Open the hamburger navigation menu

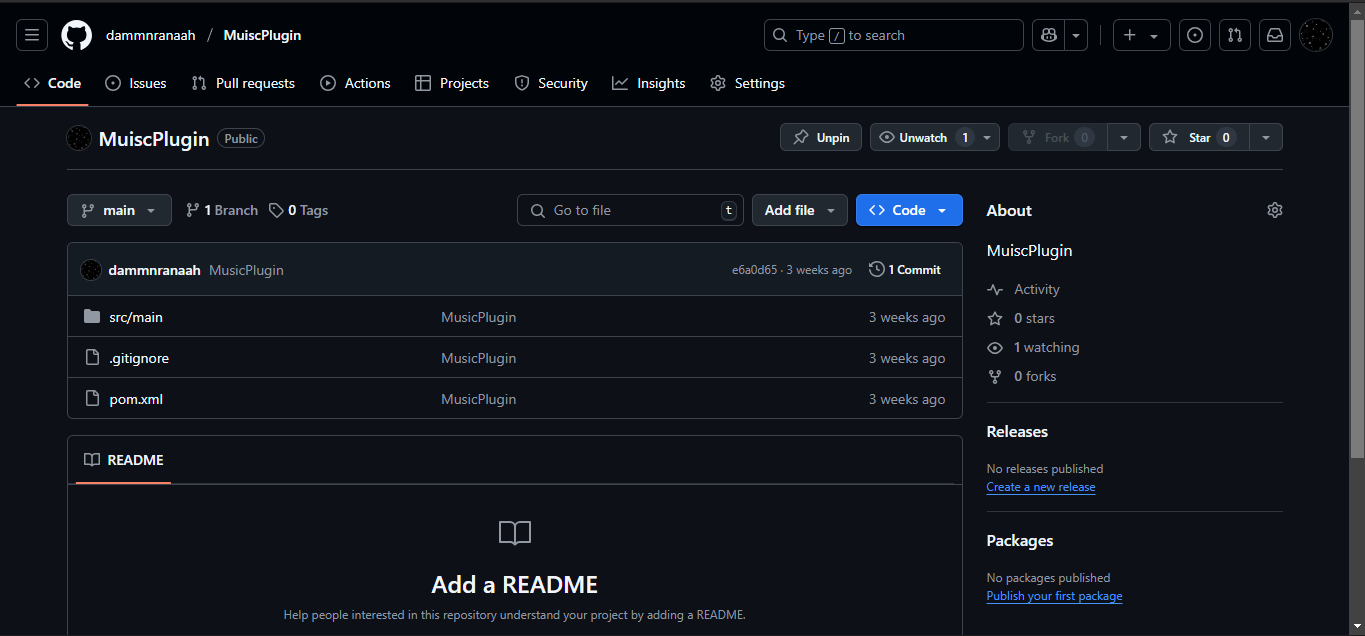click(x=32, y=35)
